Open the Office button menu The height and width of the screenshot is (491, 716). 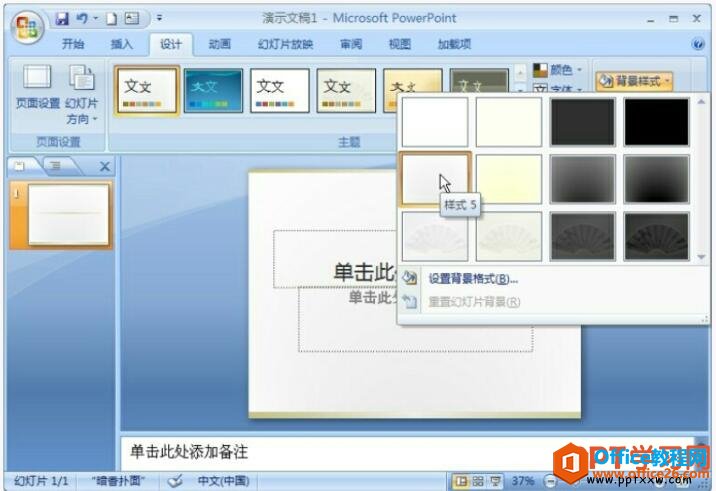pos(27,27)
